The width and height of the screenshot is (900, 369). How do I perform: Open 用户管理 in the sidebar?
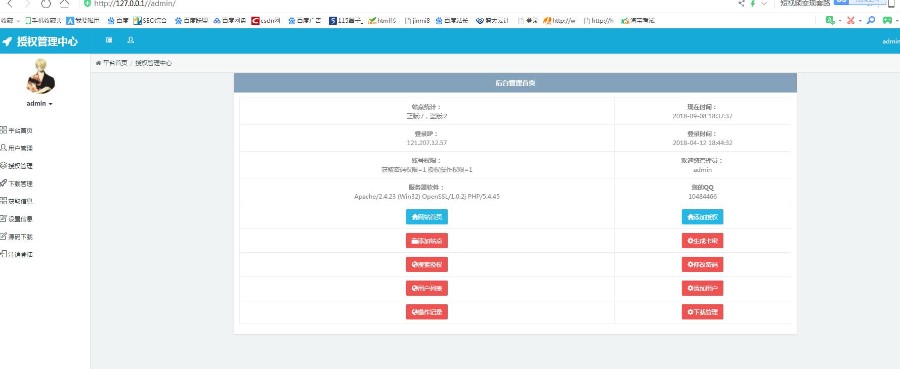[x=21, y=148]
